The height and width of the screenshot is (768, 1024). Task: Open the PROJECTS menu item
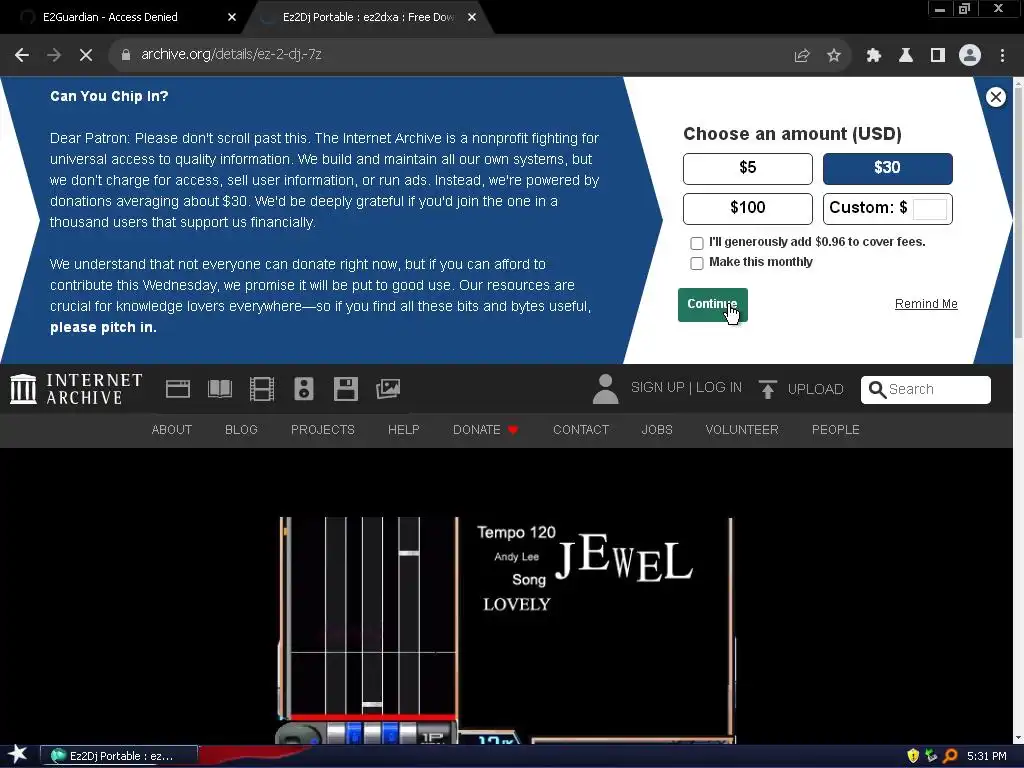coord(323,430)
